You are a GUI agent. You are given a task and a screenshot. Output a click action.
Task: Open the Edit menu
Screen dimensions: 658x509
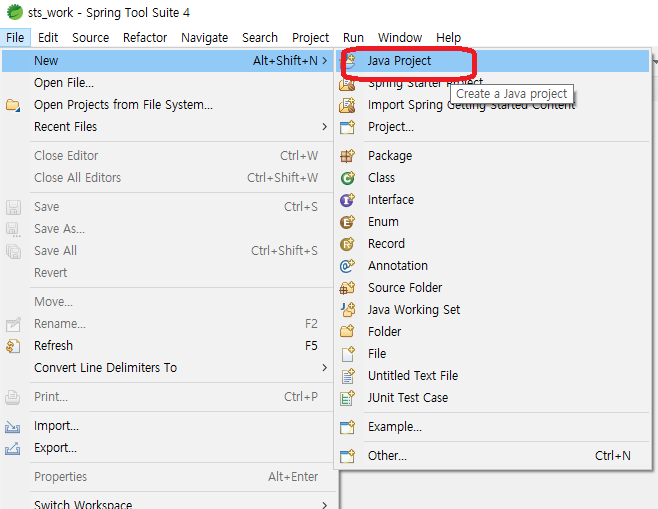click(48, 38)
